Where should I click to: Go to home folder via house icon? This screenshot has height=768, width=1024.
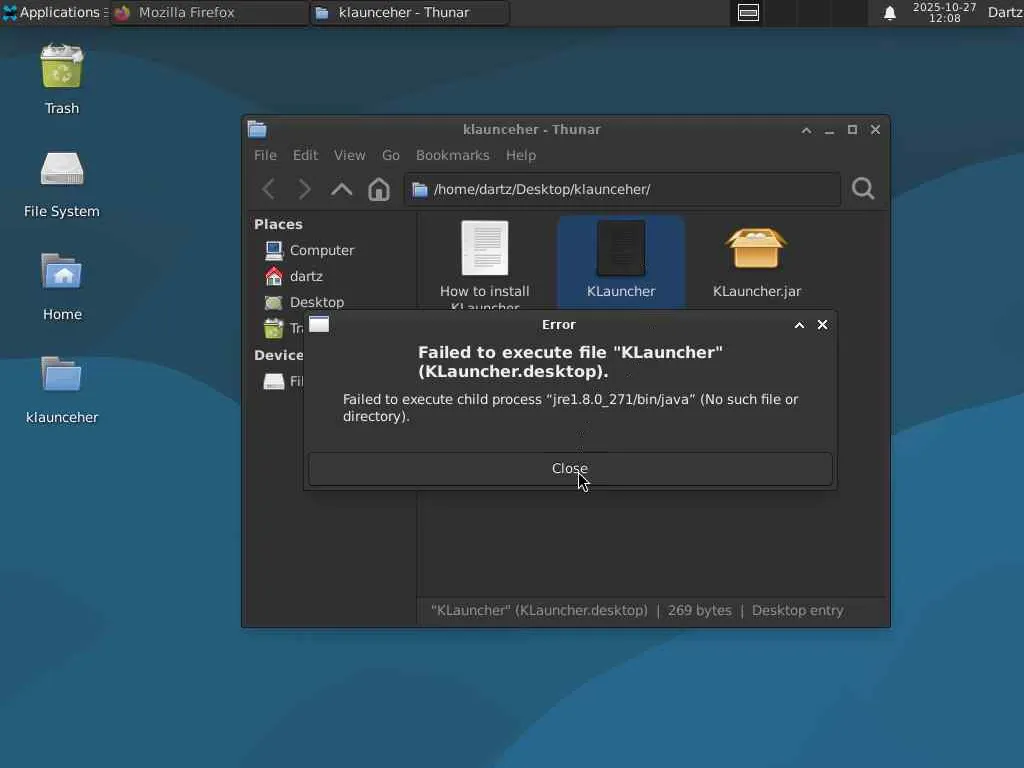[x=379, y=189]
